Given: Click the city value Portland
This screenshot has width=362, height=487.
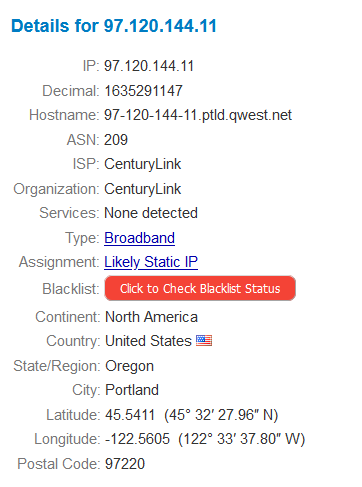Looking at the screenshot, I should (132, 390).
